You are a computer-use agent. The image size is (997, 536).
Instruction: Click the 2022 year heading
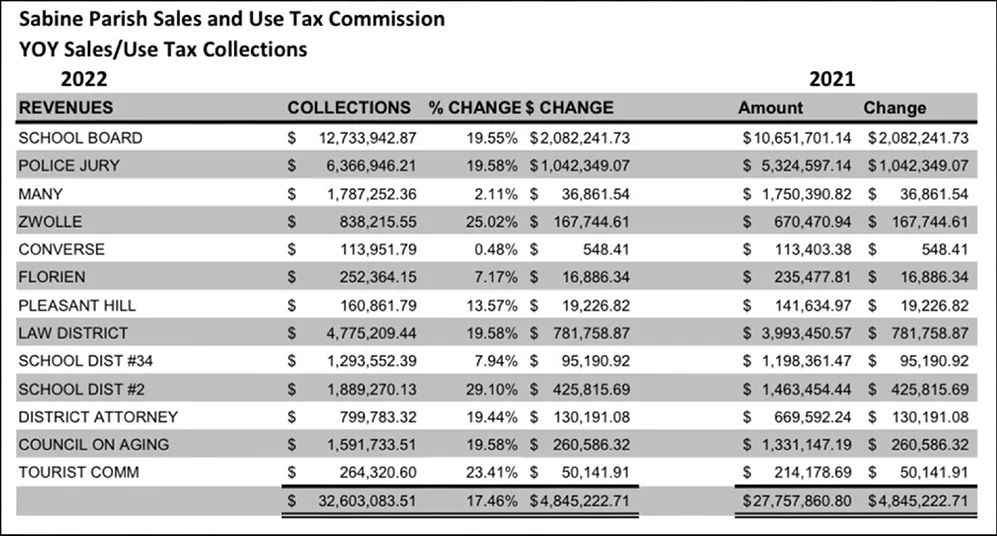click(84, 79)
